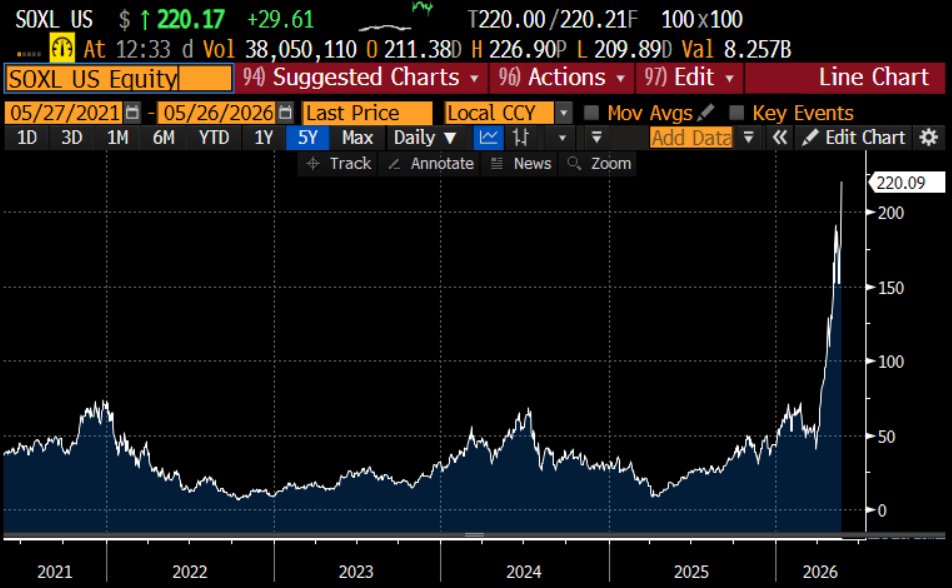Screen dimensions: 952x588
Task: Enable the Key Events checkbox
Action: tap(736, 112)
